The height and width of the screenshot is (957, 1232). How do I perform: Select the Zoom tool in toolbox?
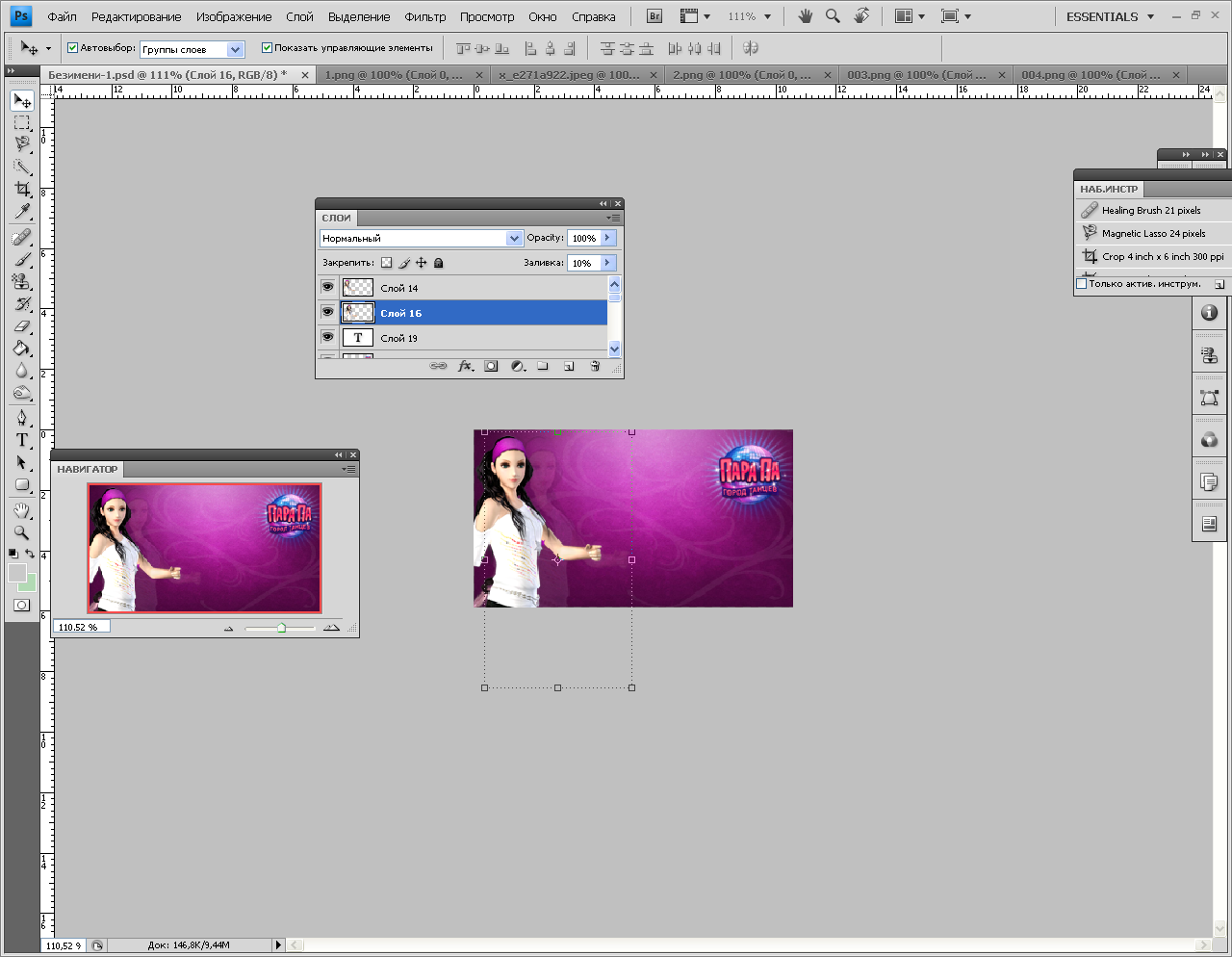pyautogui.click(x=22, y=532)
